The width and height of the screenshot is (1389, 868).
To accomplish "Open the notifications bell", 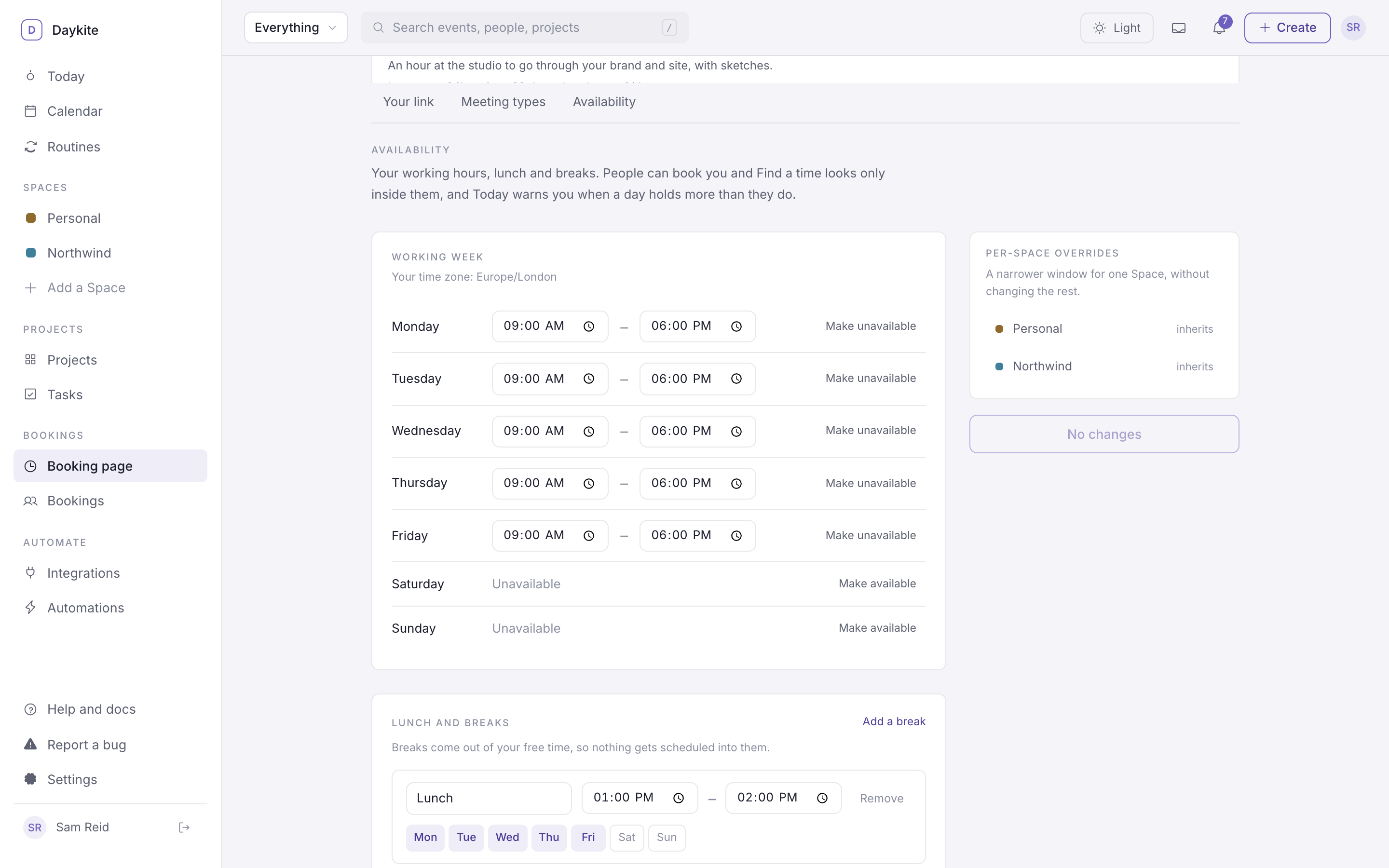I will pyautogui.click(x=1219, y=27).
